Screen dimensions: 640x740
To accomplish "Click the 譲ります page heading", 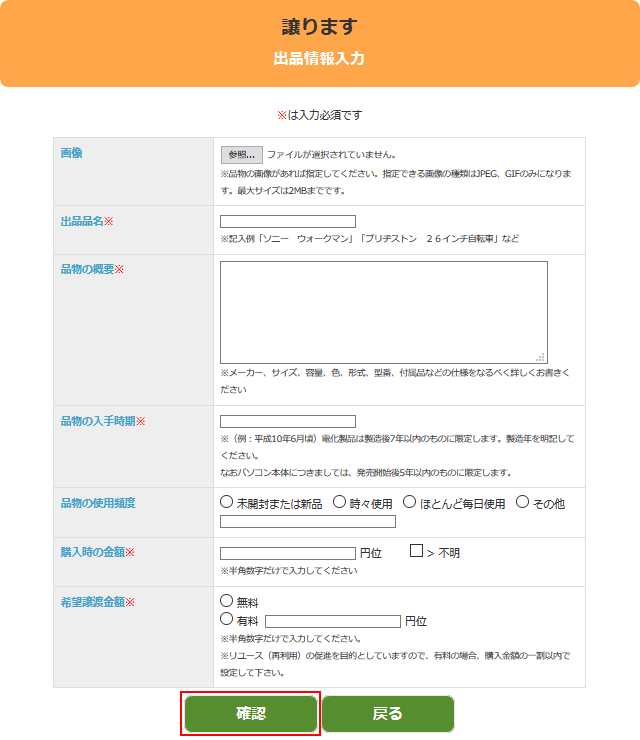I will tap(320, 27).
